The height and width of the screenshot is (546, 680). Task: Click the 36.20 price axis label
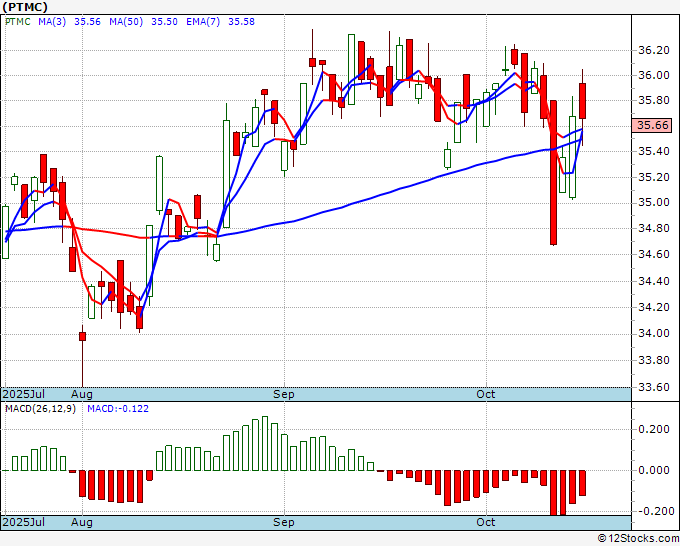click(x=654, y=50)
